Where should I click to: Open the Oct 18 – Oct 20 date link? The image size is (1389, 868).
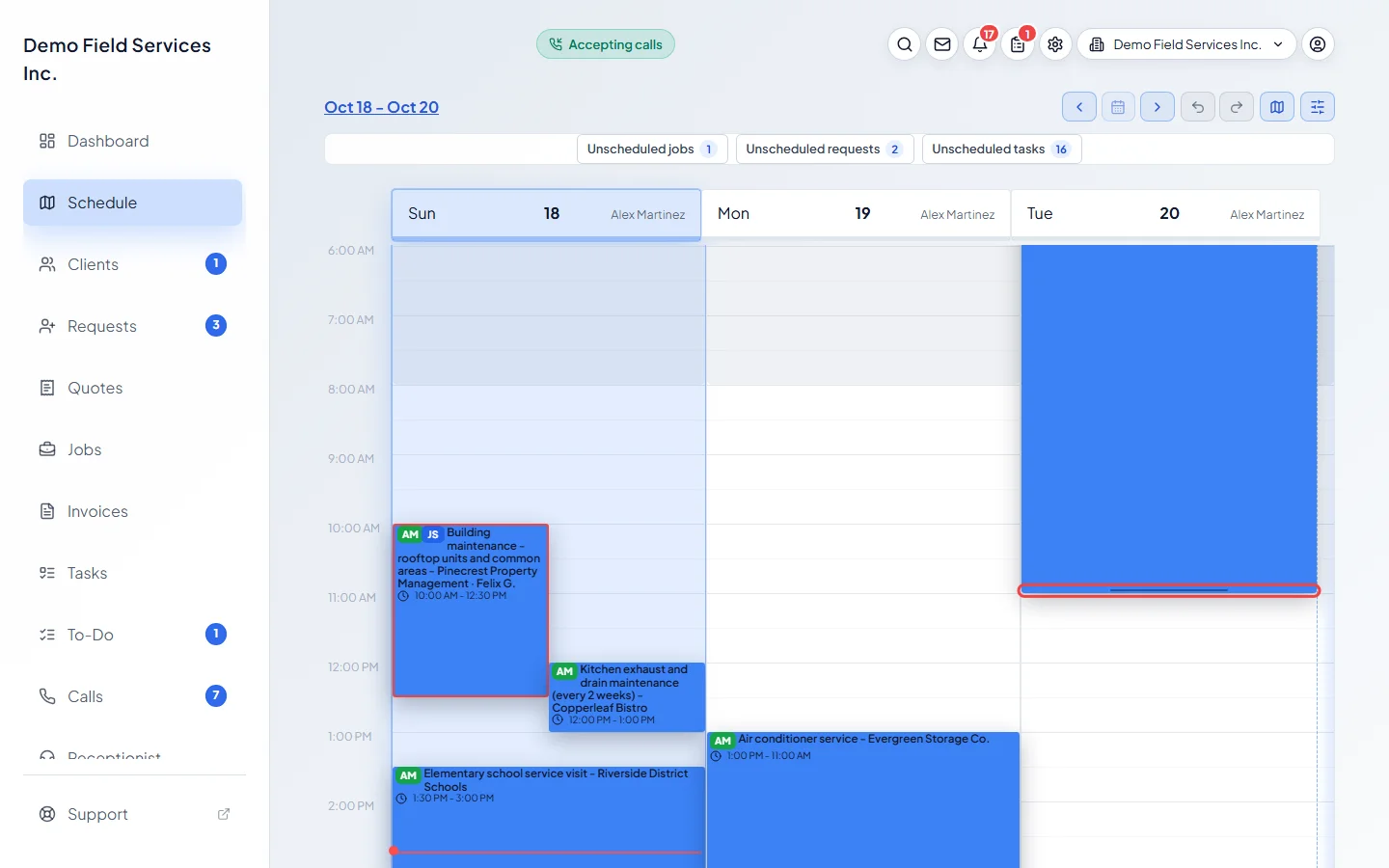click(x=381, y=107)
